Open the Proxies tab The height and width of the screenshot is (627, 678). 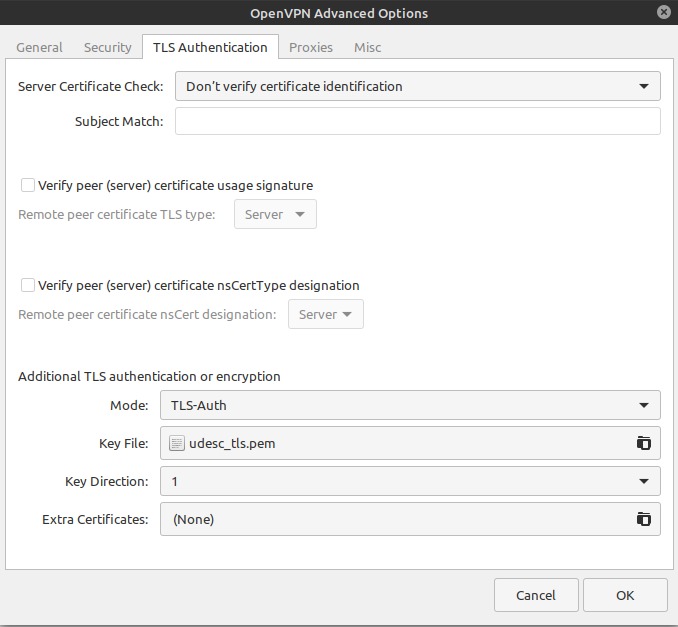(311, 47)
